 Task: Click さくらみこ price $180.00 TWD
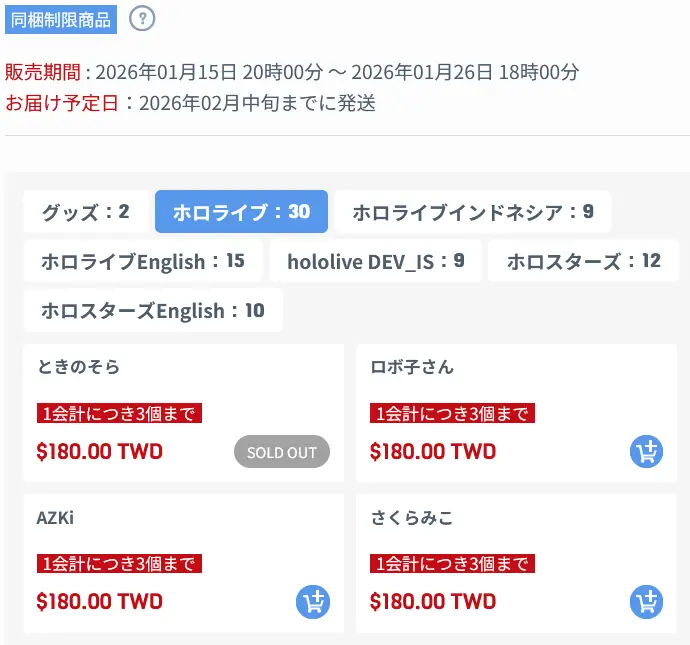(433, 602)
